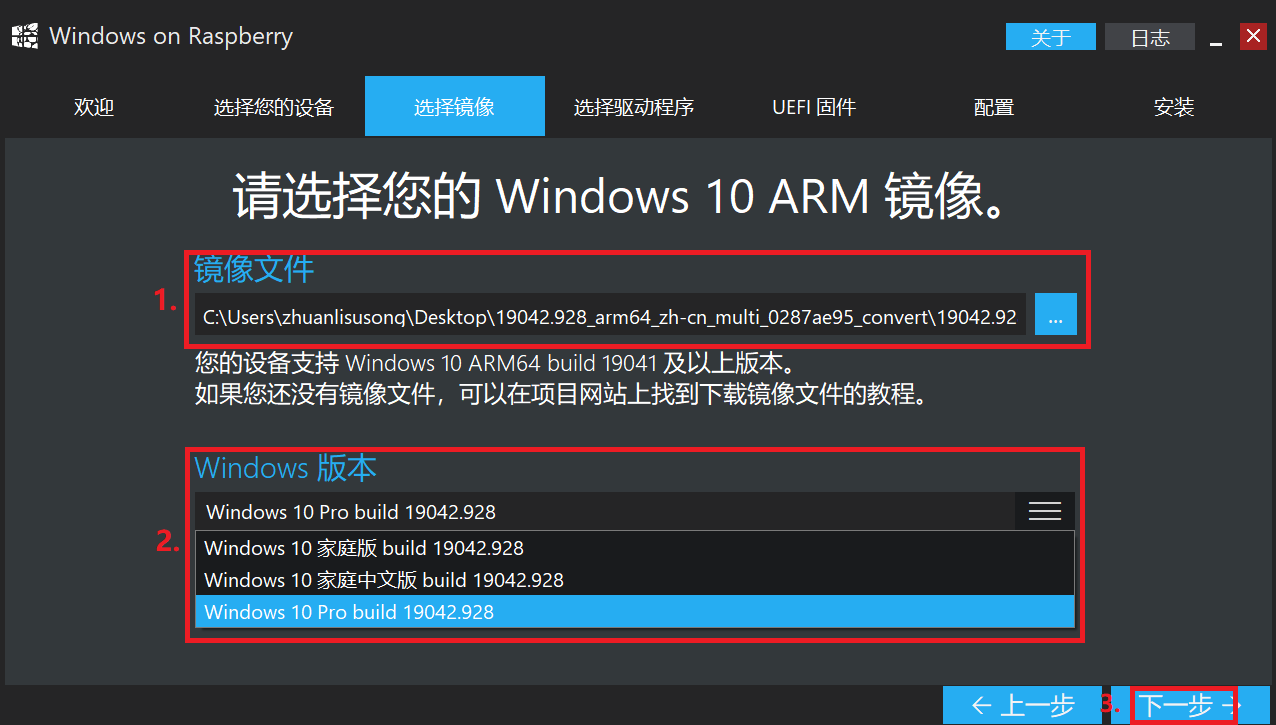Screen dimensions: 1276x725
Task: Browse for image file with the ... button
Action: click(x=1055, y=315)
